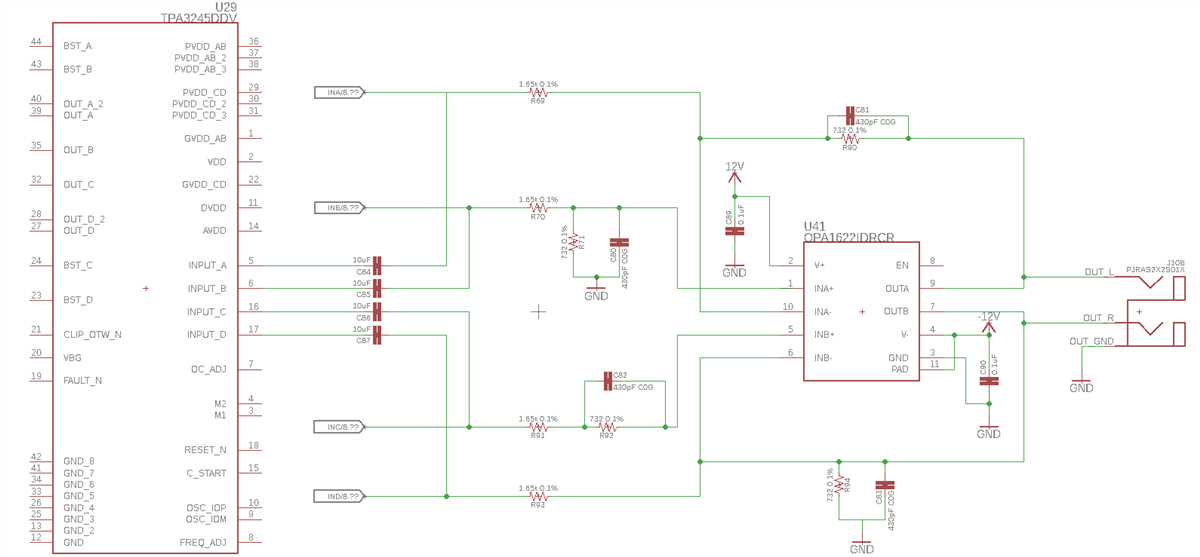The image size is (1200, 557).
Task: Select vertical resistor R71 symbol
Action: 573,243
